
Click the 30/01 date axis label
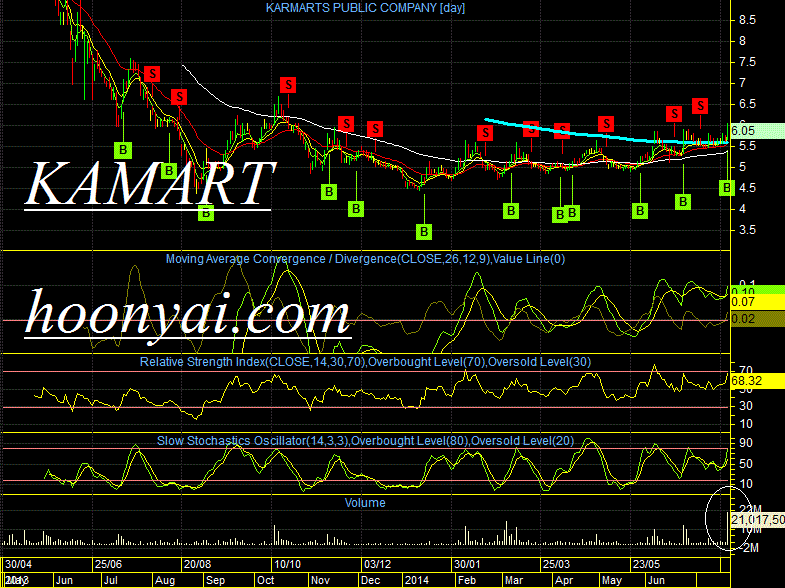click(x=467, y=564)
